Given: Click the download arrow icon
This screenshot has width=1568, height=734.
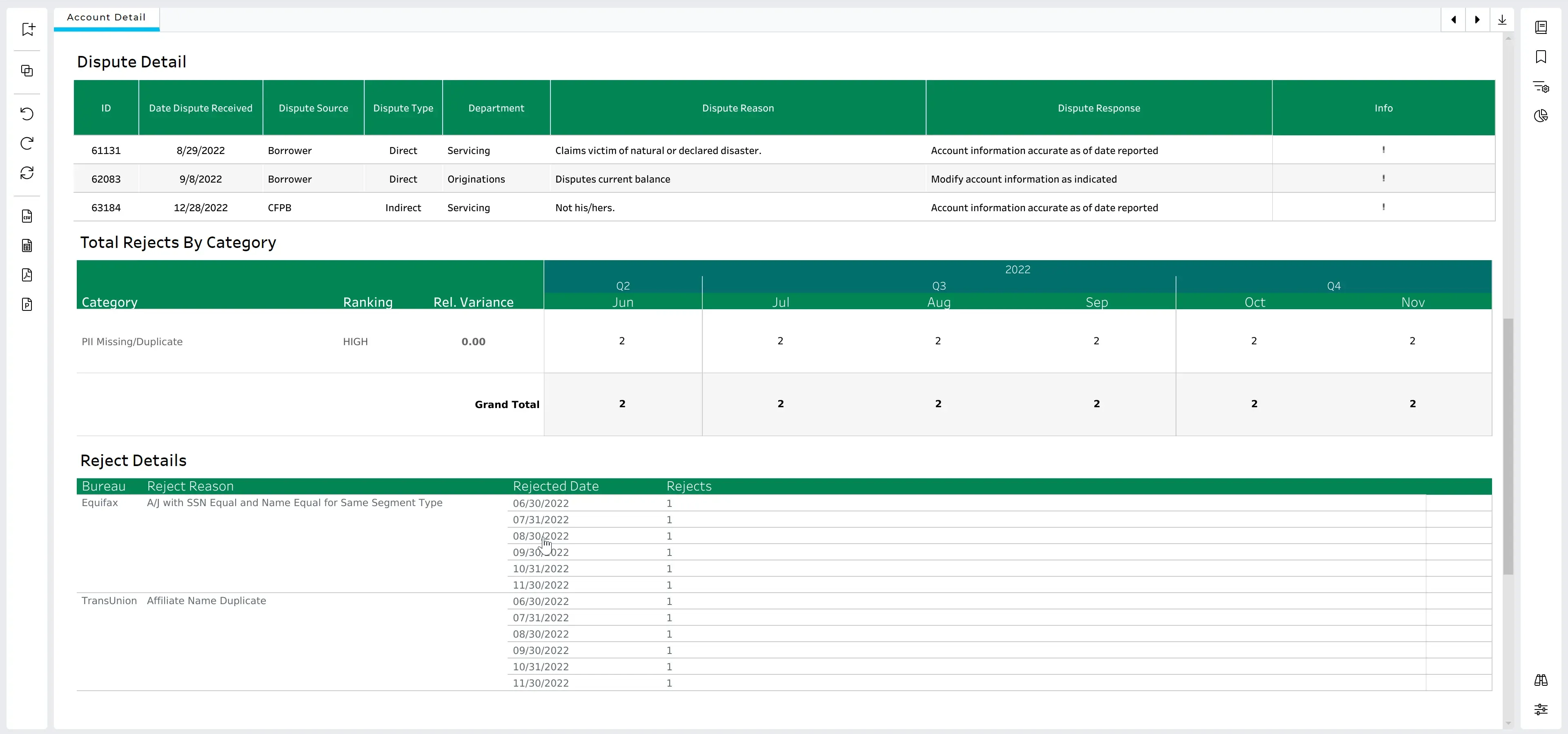Looking at the screenshot, I should pos(1502,20).
